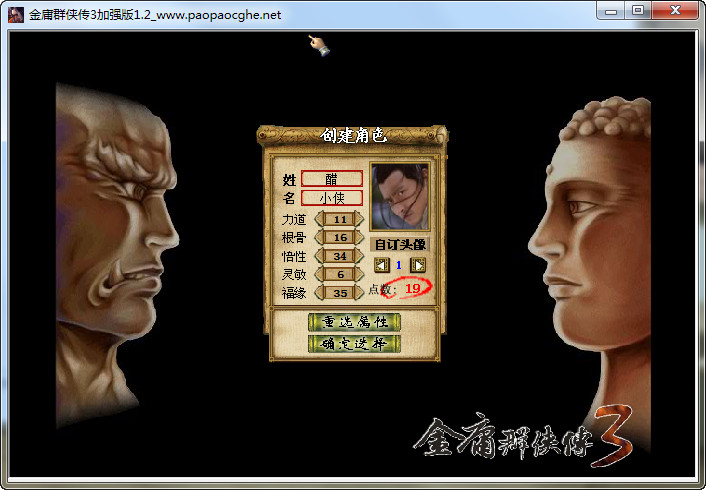Click 重选属性 to reroll attributes
Screen dimensions: 706x490
click(x=354, y=322)
